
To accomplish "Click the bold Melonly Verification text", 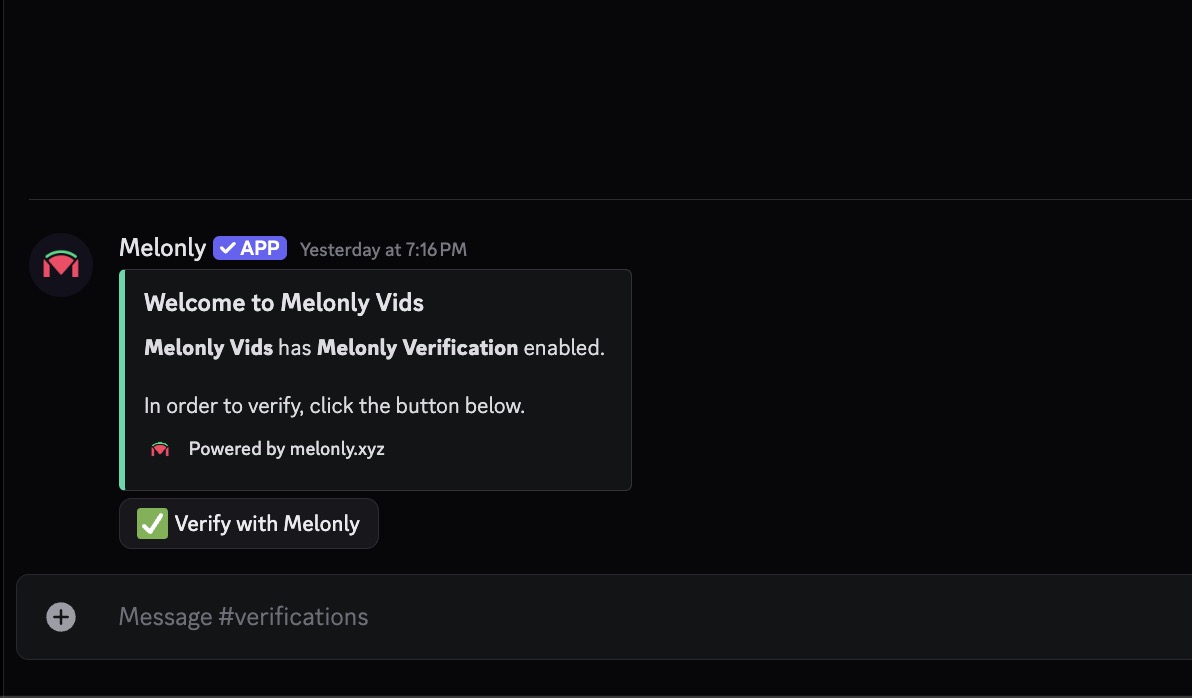I will coord(417,347).
